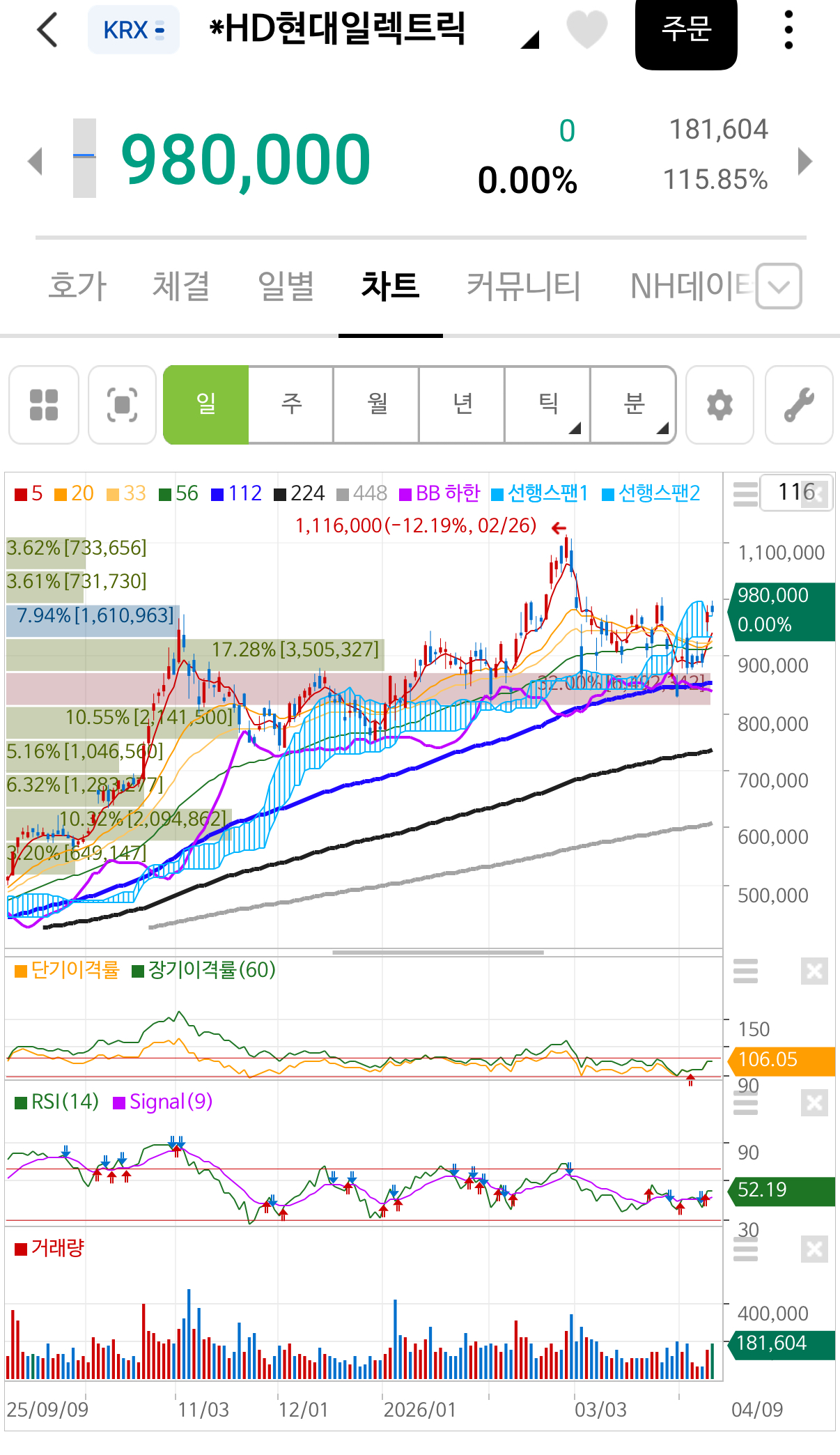The width and height of the screenshot is (840, 1455).
Task: Tap the 115.85% volume ratio value
Action: pos(715,180)
